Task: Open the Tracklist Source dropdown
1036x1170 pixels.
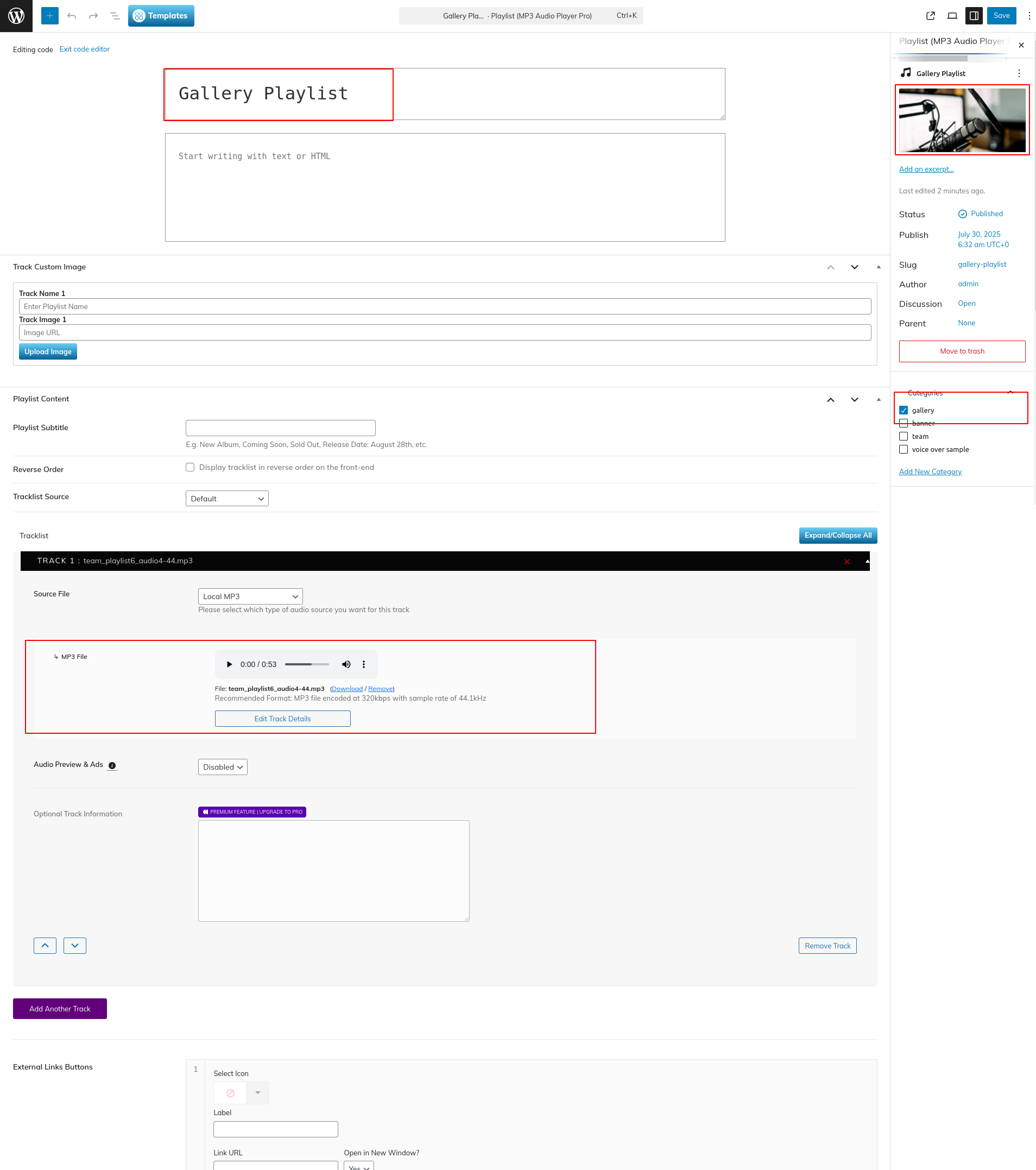Action: coord(226,499)
